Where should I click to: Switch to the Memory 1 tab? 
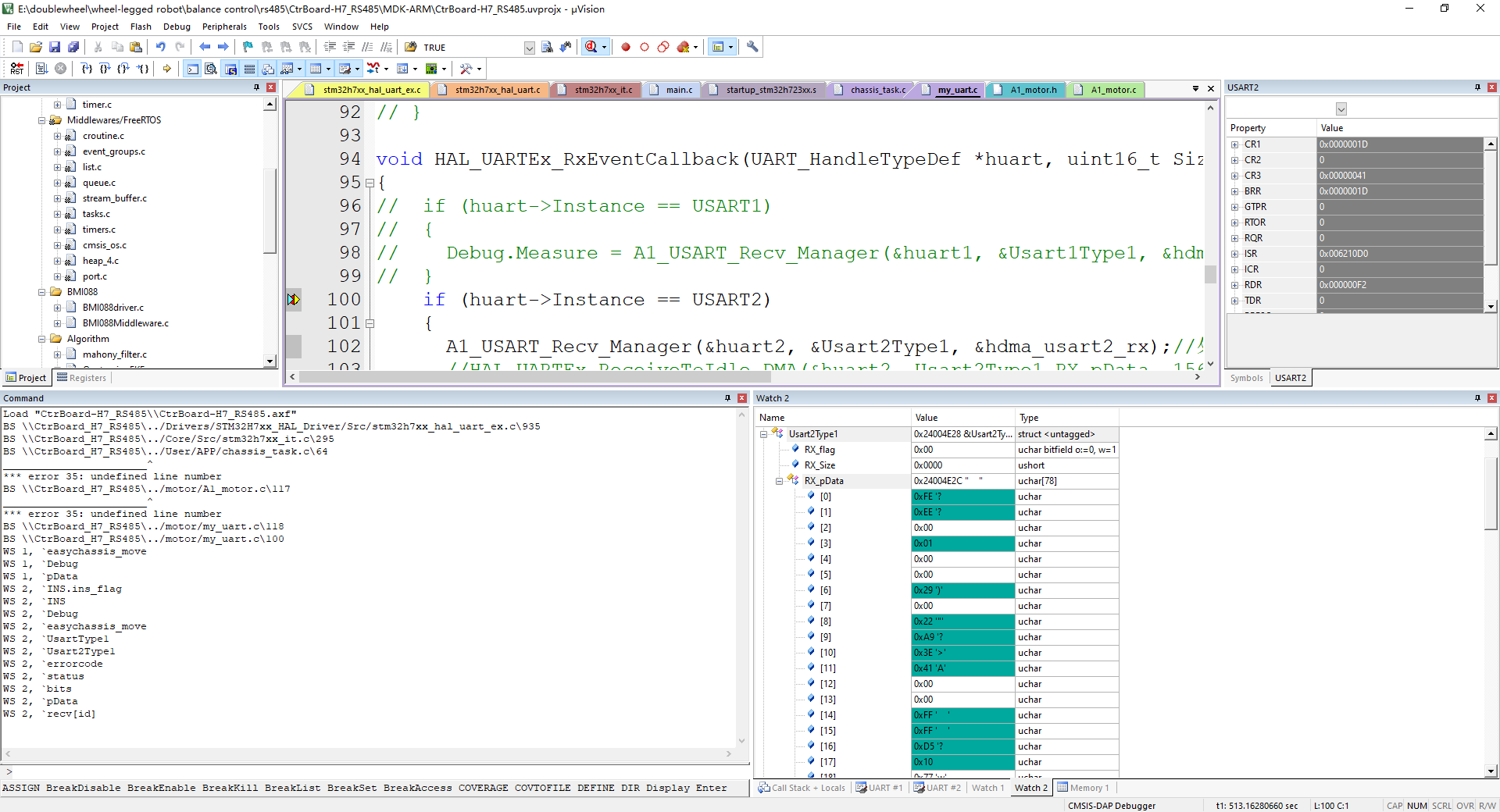(x=1084, y=788)
